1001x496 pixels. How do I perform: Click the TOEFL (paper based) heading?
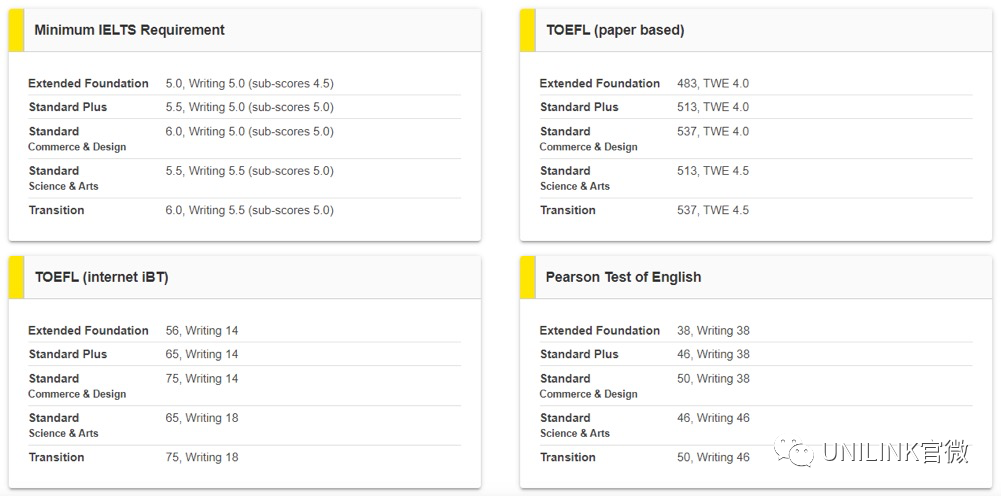click(x=615, y=30)
